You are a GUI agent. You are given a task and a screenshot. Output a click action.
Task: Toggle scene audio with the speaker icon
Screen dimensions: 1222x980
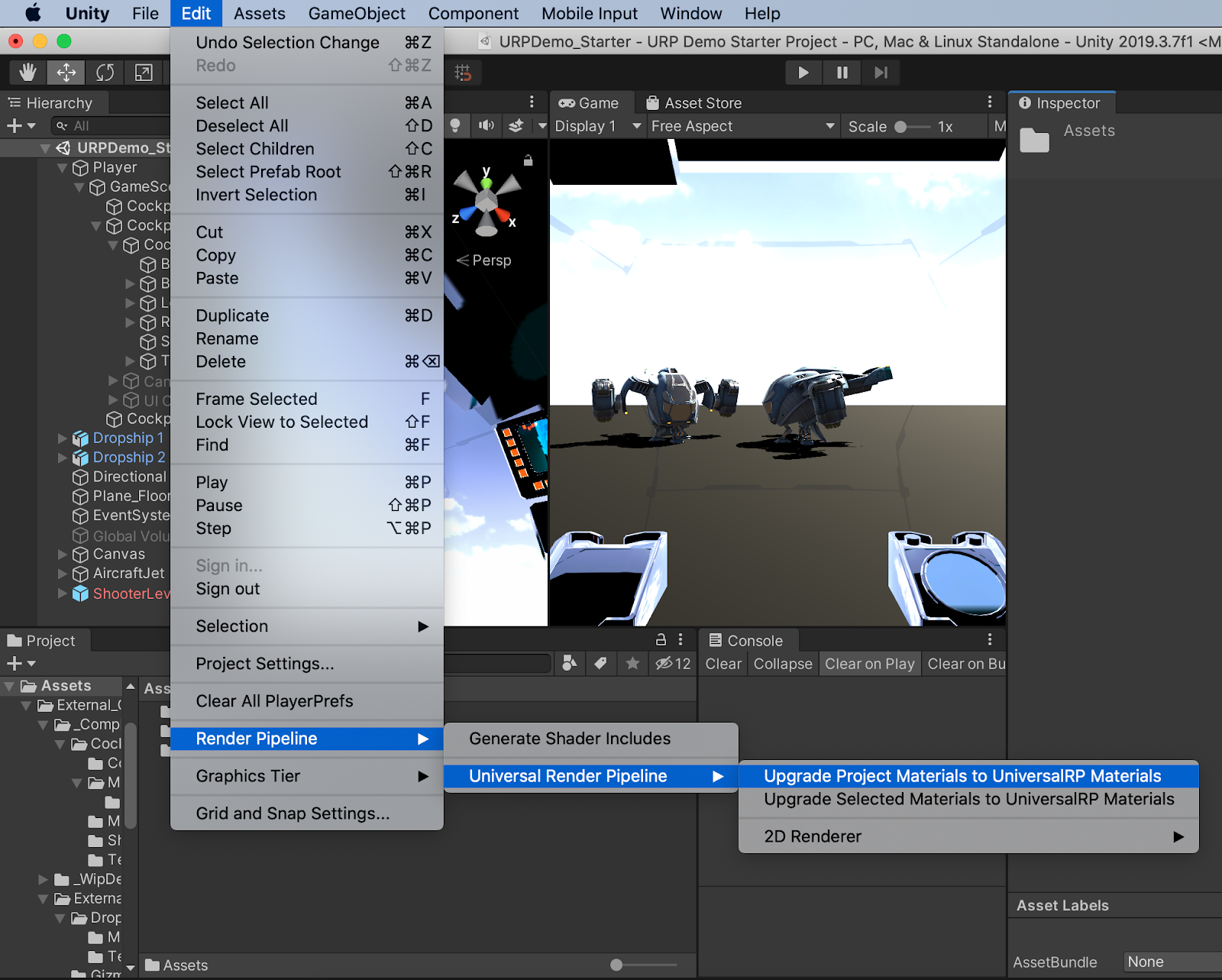pyautogui.click(x=486, y=125)
